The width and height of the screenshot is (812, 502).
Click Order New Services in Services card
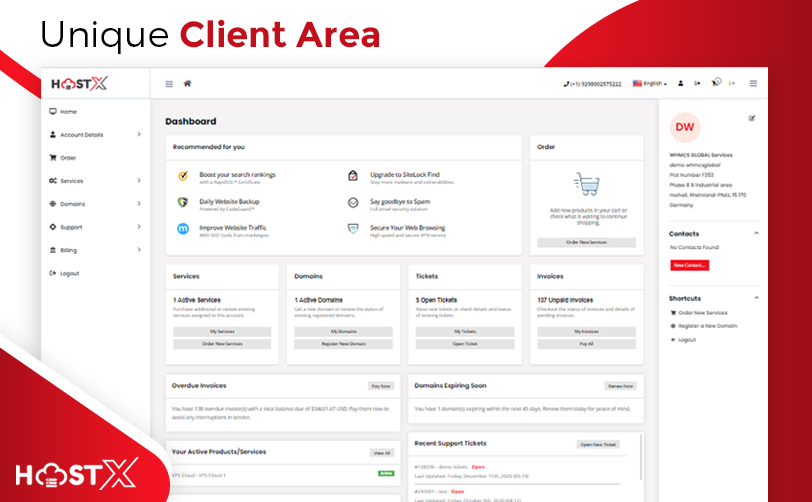[222, 344]
